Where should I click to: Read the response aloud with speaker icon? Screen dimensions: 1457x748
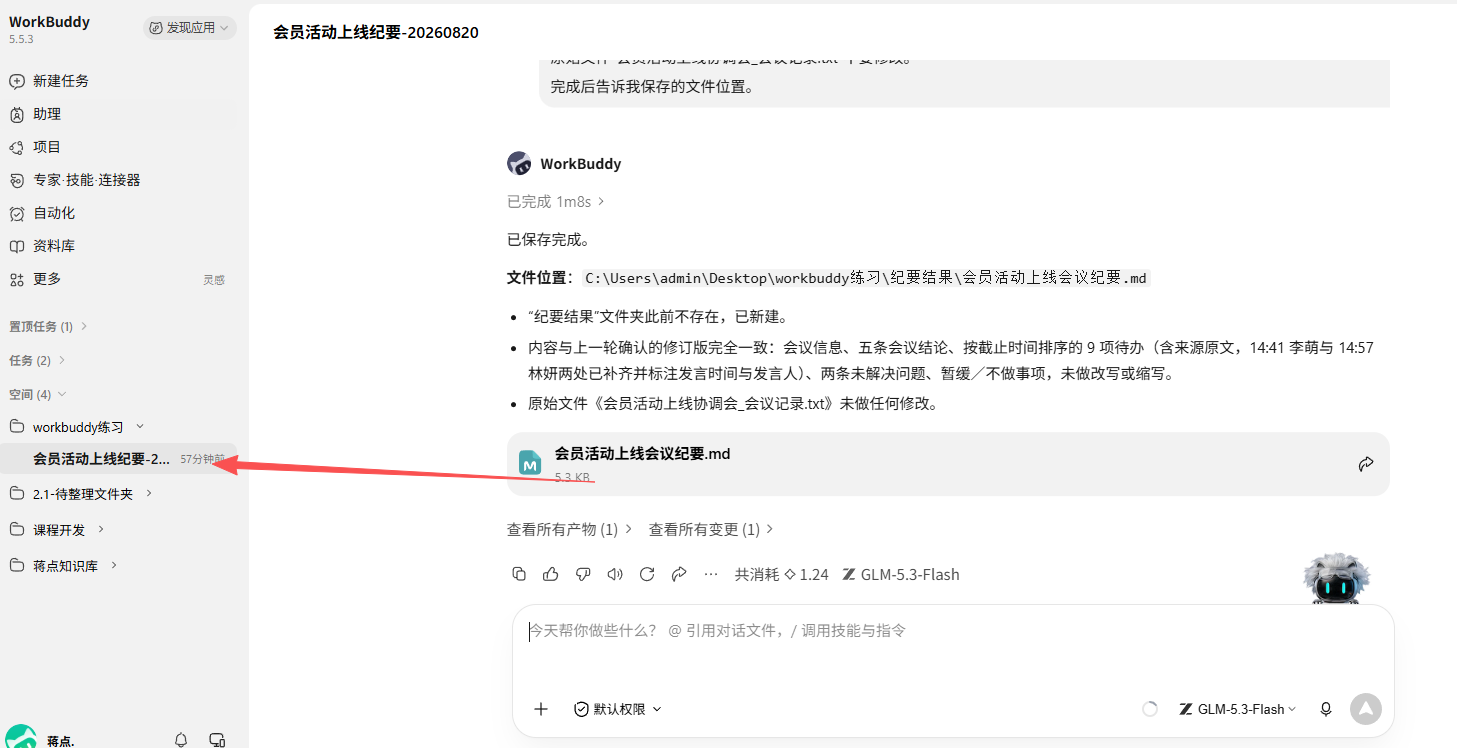coord(615,574)
